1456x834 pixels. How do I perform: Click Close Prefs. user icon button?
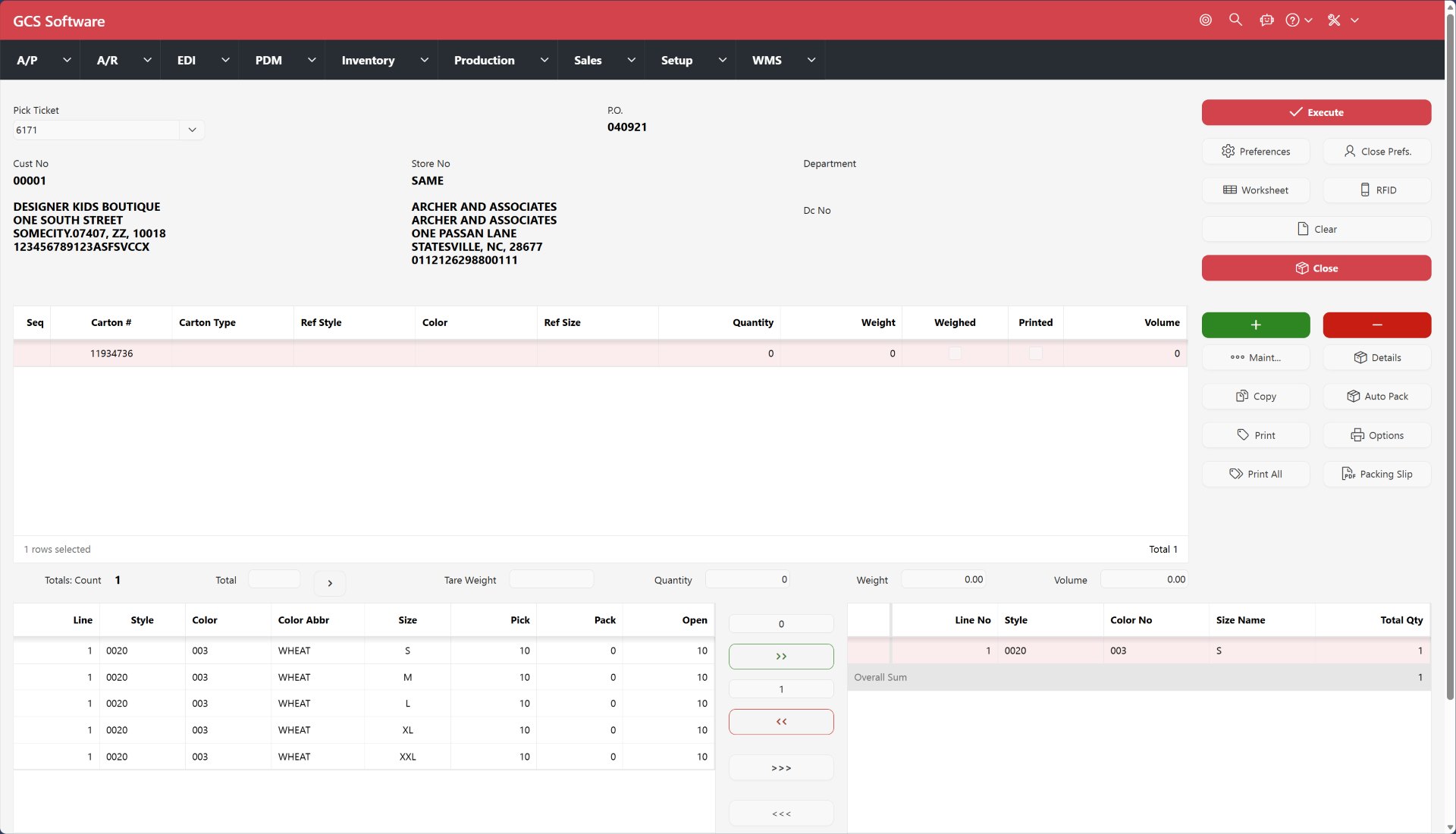click(x=1377, y=152)
